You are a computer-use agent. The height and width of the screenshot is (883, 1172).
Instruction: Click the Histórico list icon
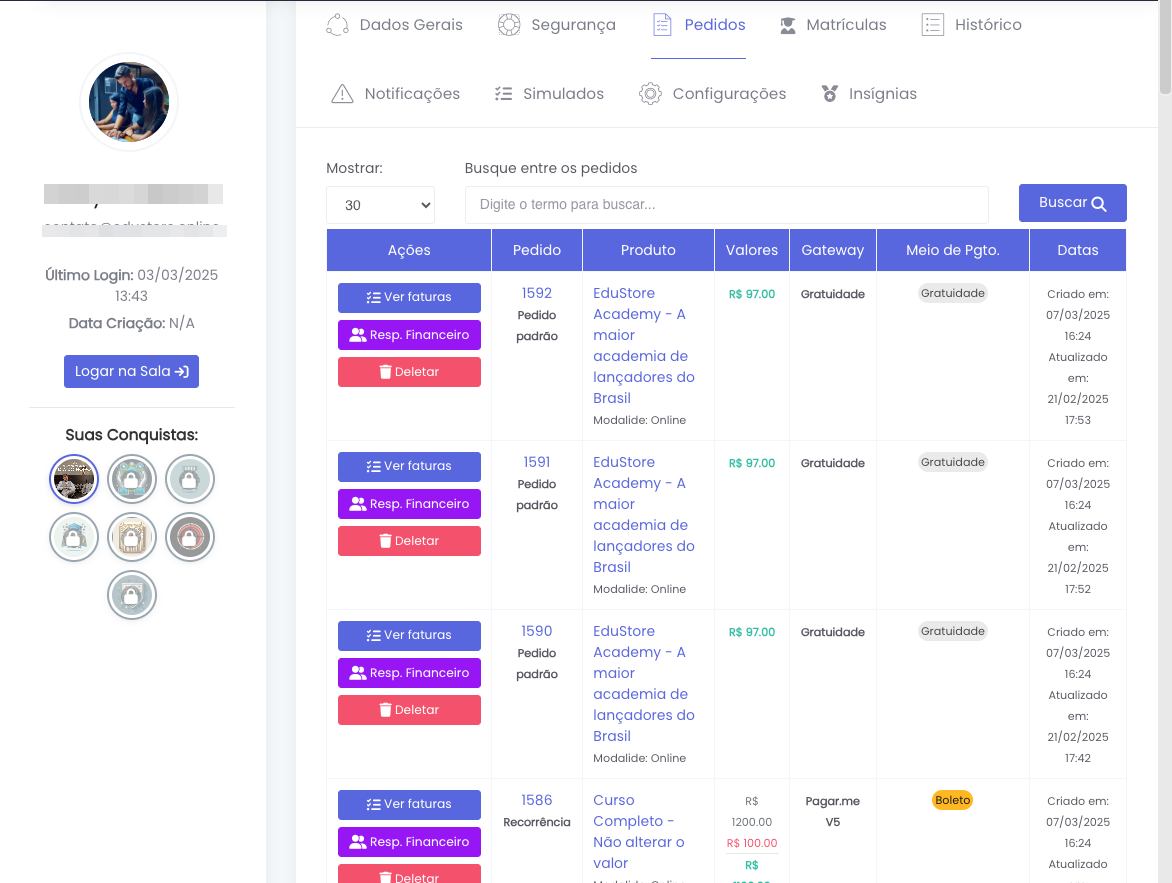point(932,25)
